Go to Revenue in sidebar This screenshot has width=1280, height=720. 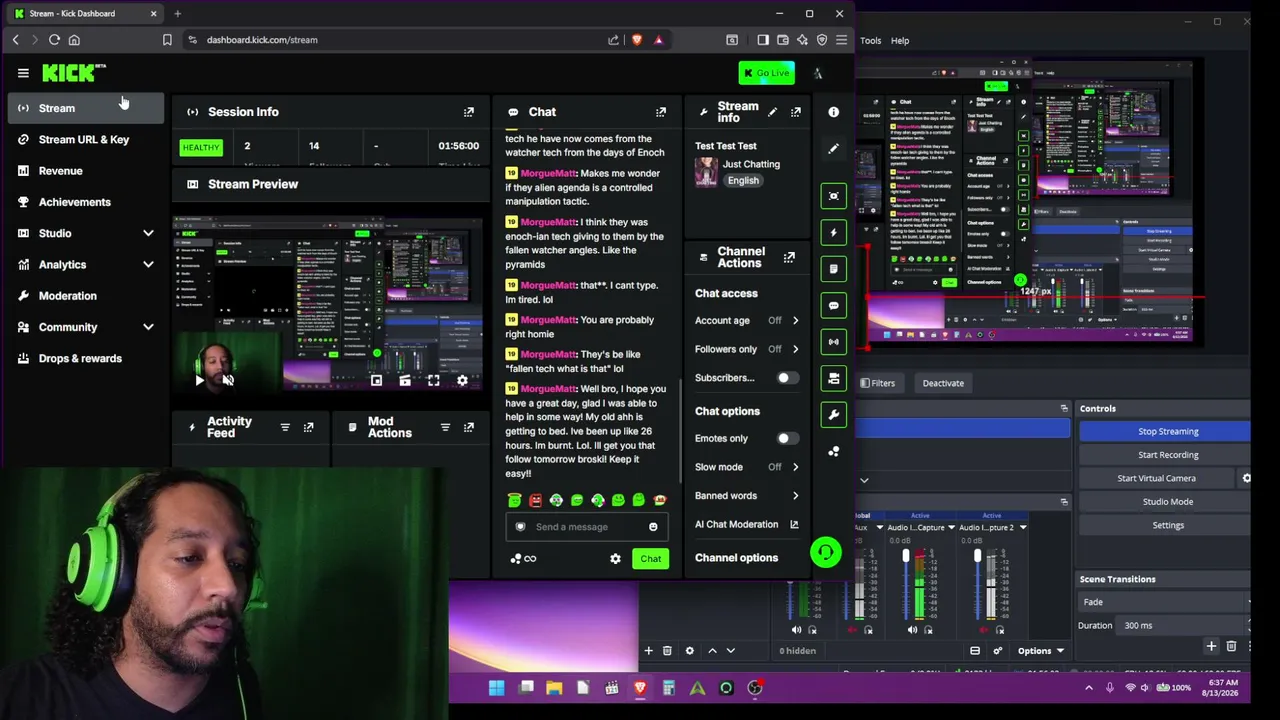click(86, 171)
